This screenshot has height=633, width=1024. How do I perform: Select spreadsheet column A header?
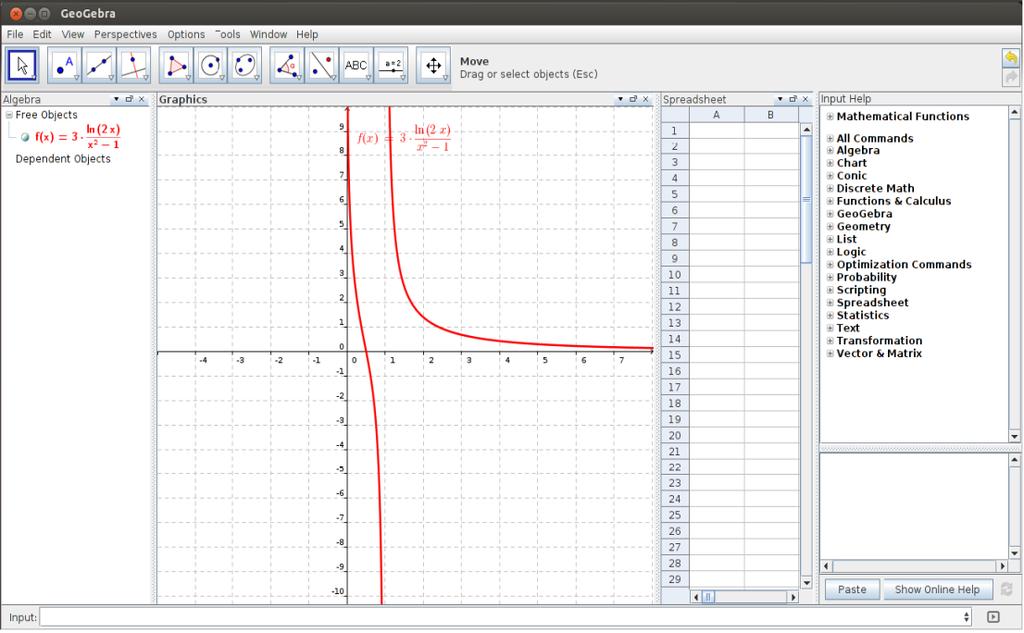[x=716, y=115]
